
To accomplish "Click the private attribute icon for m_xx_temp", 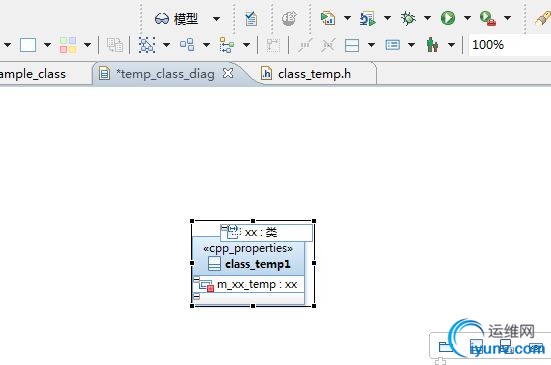I will [x=207, y=286].
